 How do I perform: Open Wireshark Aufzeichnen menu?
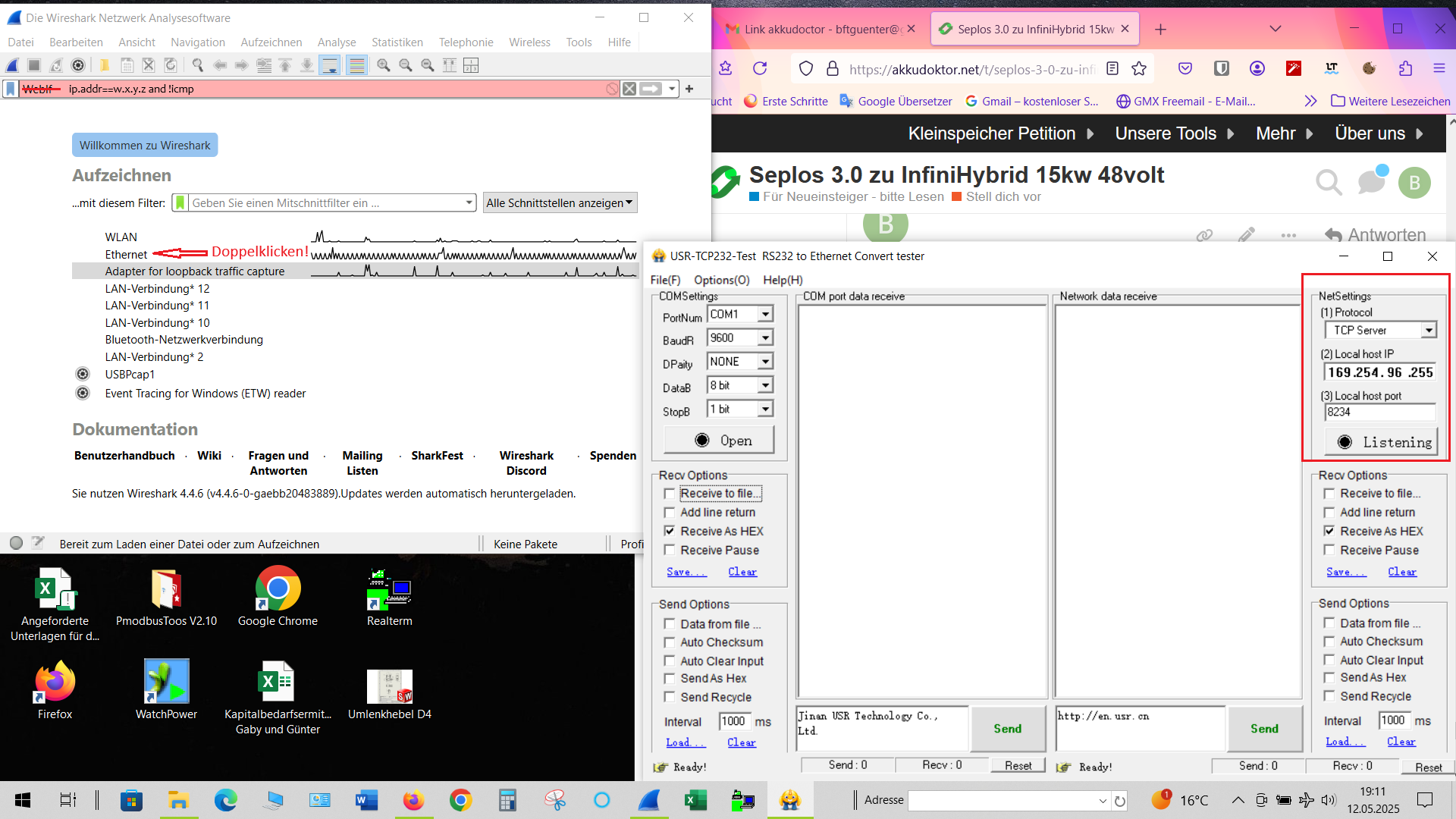point(271,42)
